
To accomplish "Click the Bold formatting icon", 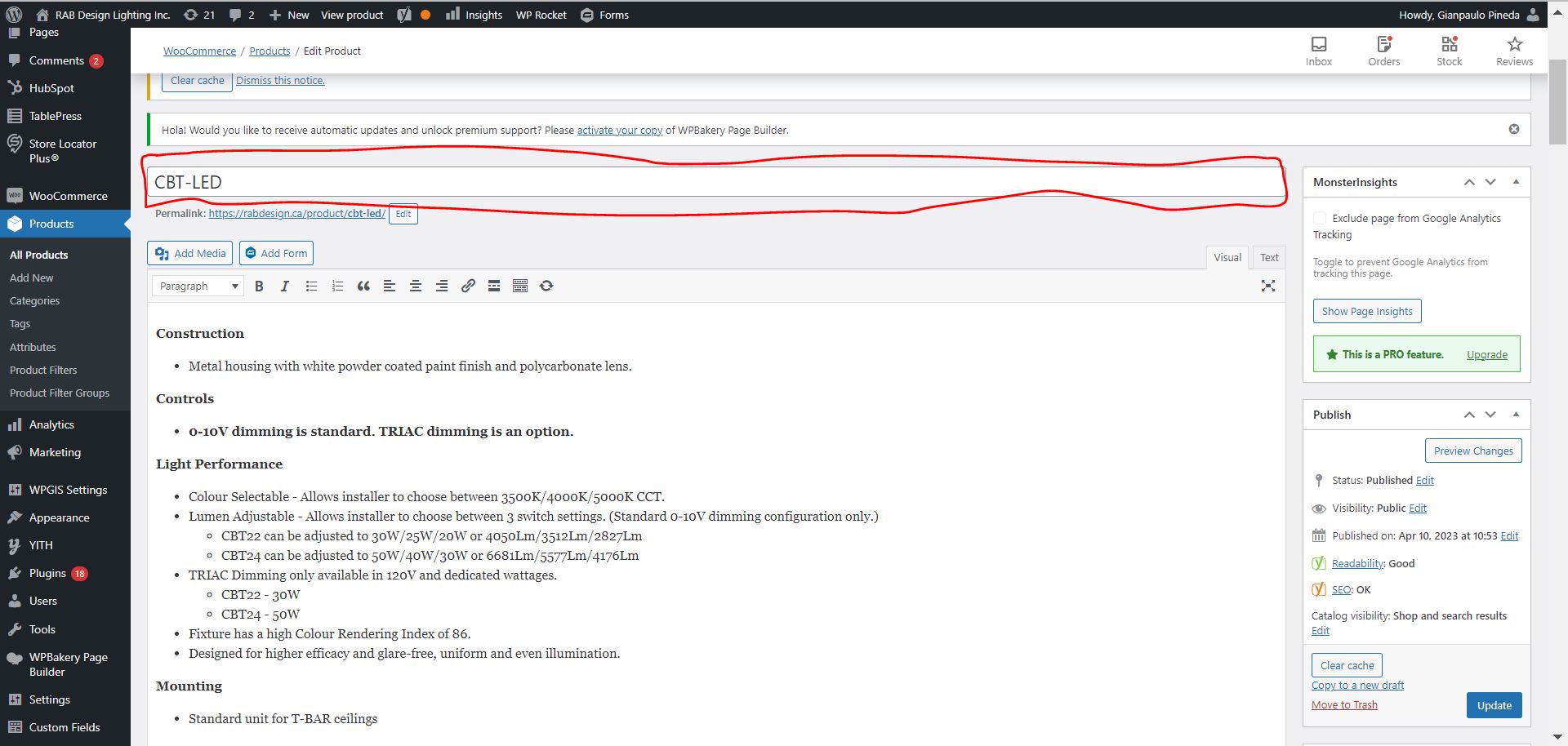I will (x=259, y=286).
